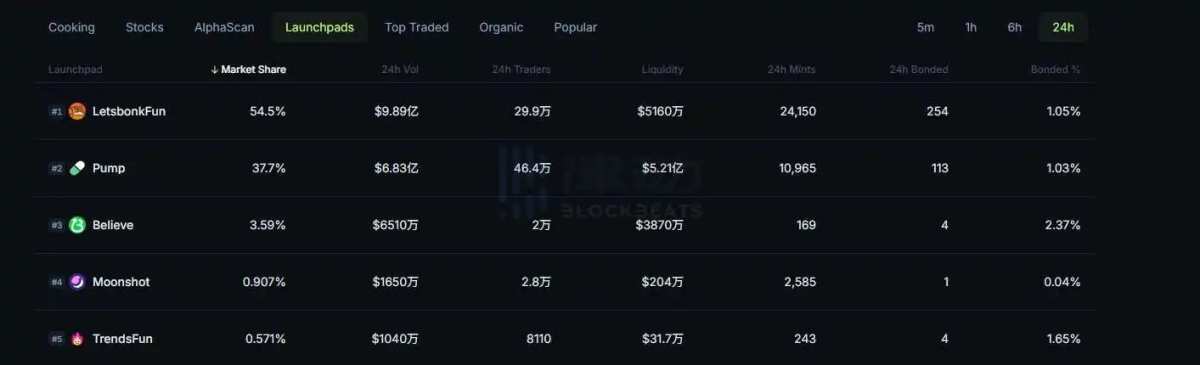Select the 5m timeframe
The image size is (1200, 365).
pyautogui.click(x=926, y=27)
